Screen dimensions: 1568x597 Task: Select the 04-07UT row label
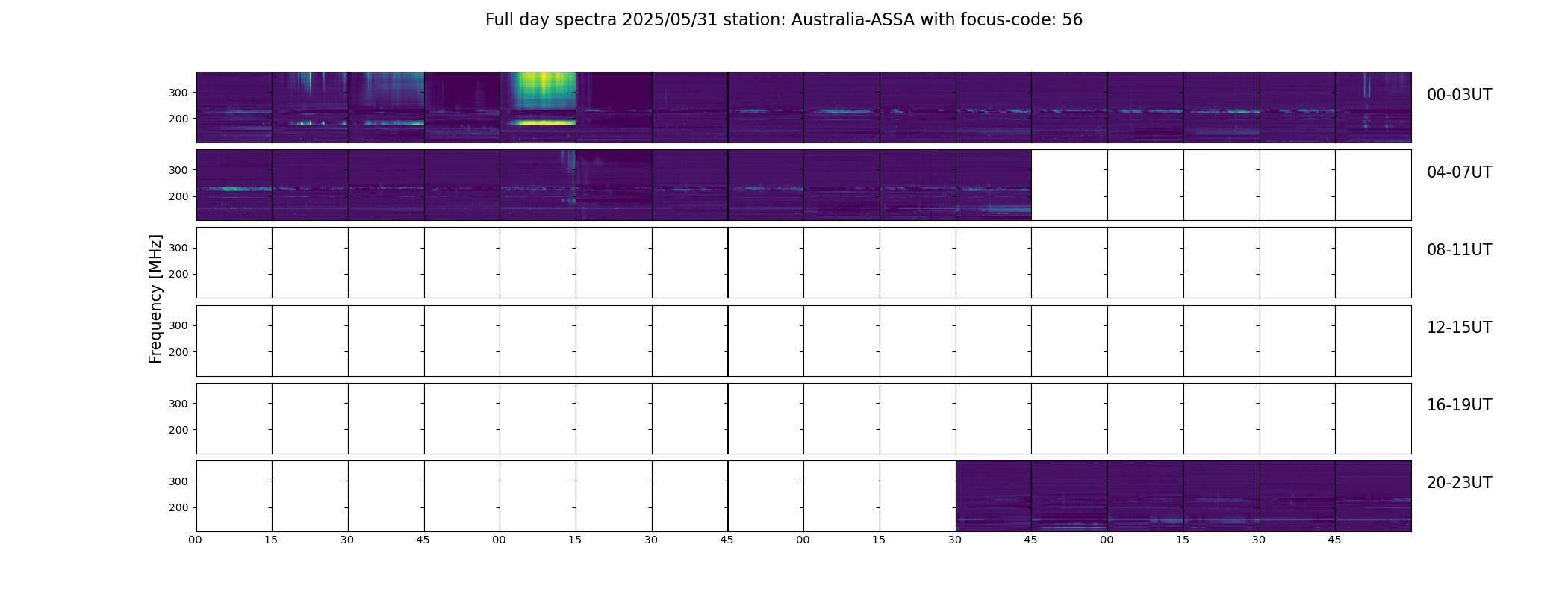1459,172
